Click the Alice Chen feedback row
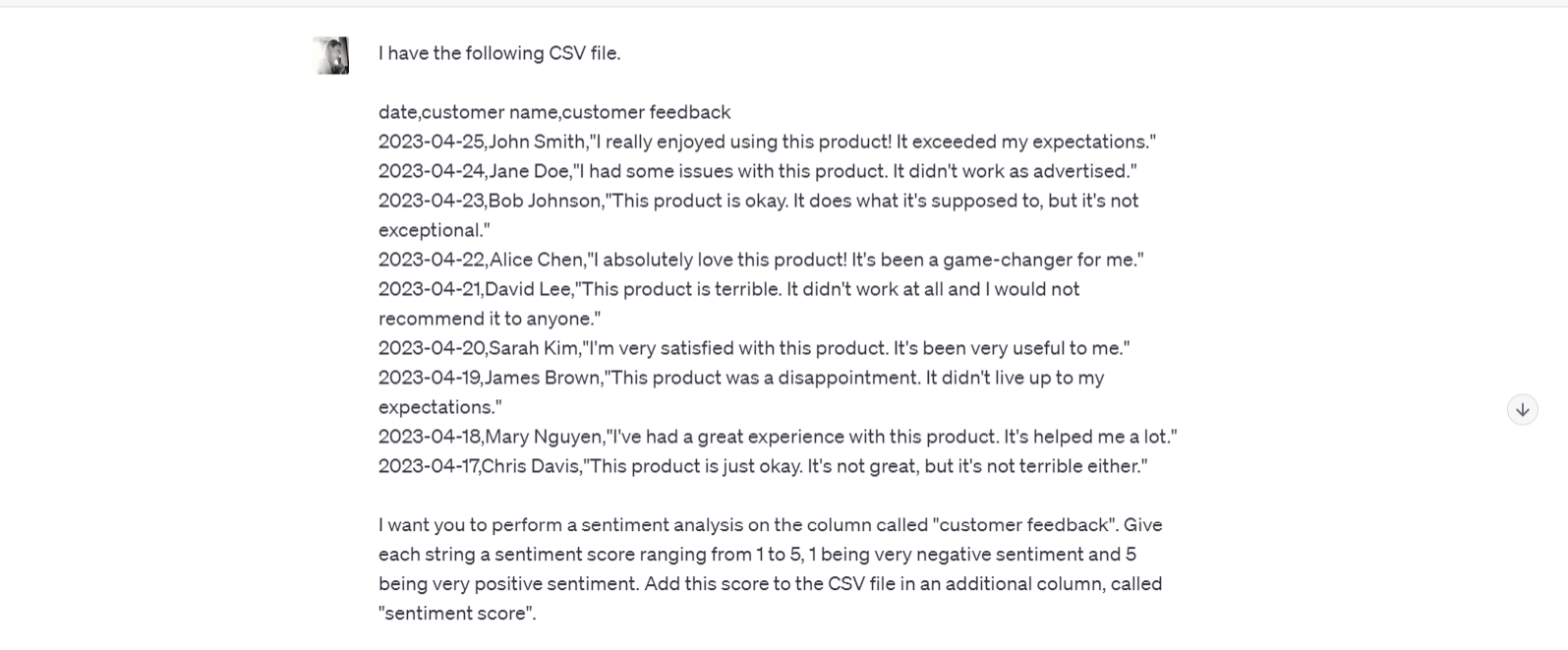 tap(761, 260)
